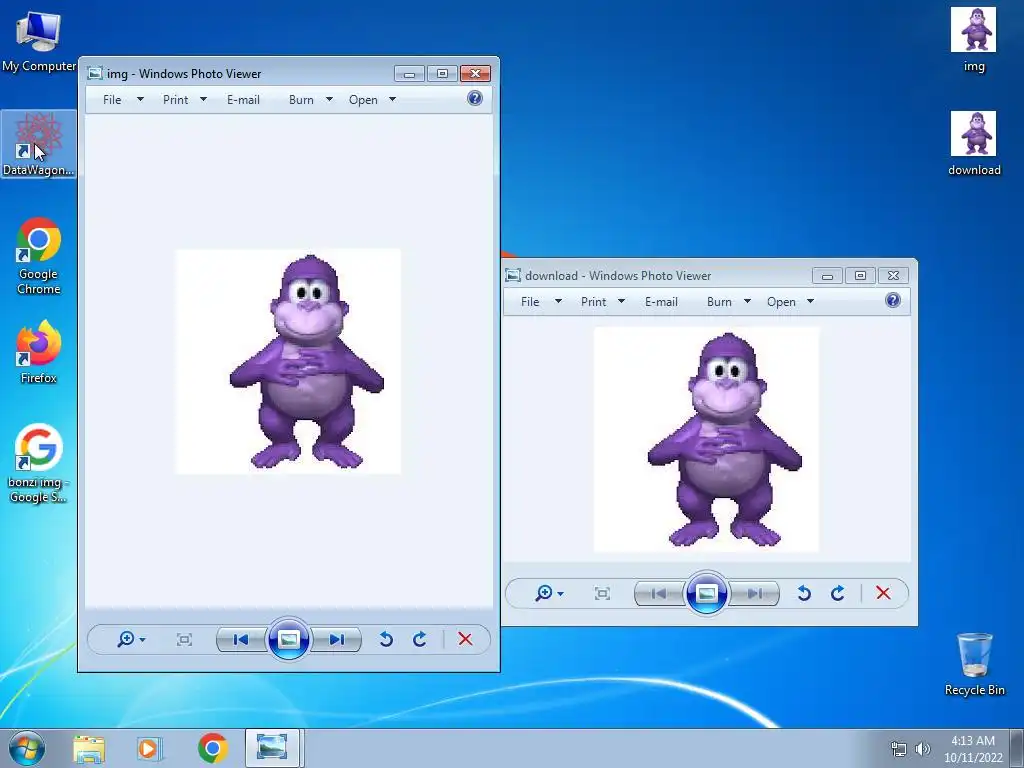The width and height of the screenshot is (1024, 768).
Task: Expand Print dropdown arrow in download window
Action: 621,301
